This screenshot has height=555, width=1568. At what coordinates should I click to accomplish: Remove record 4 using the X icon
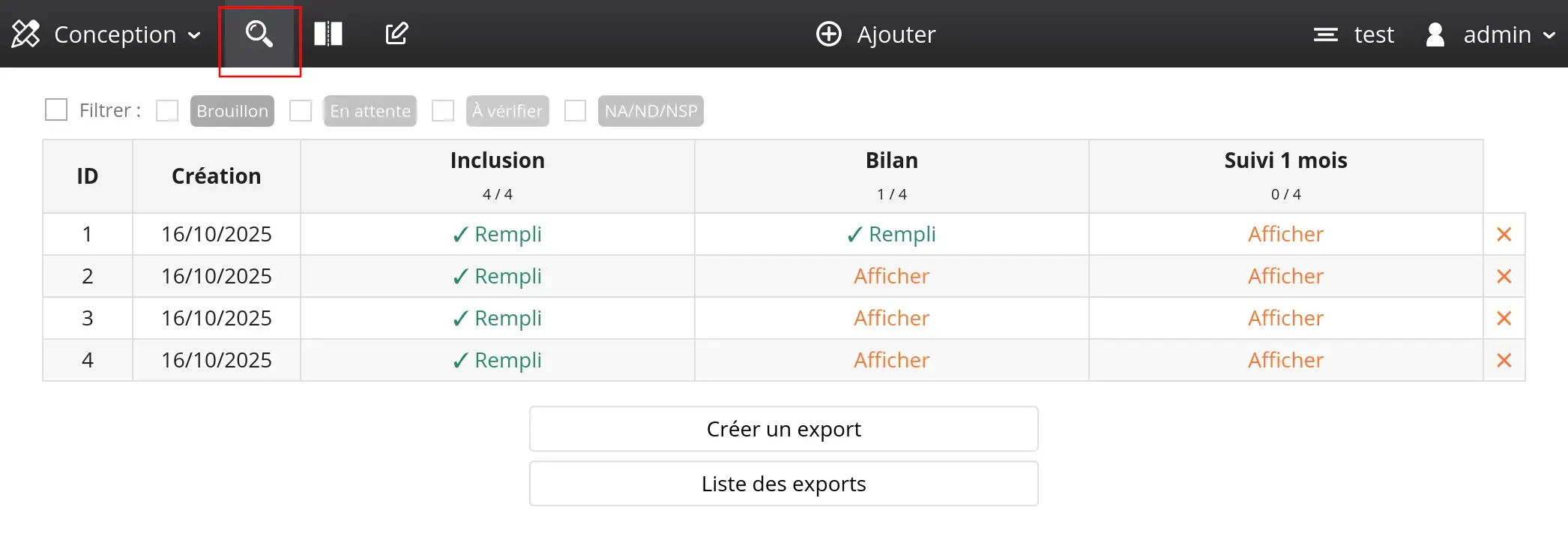(1504, 361)
